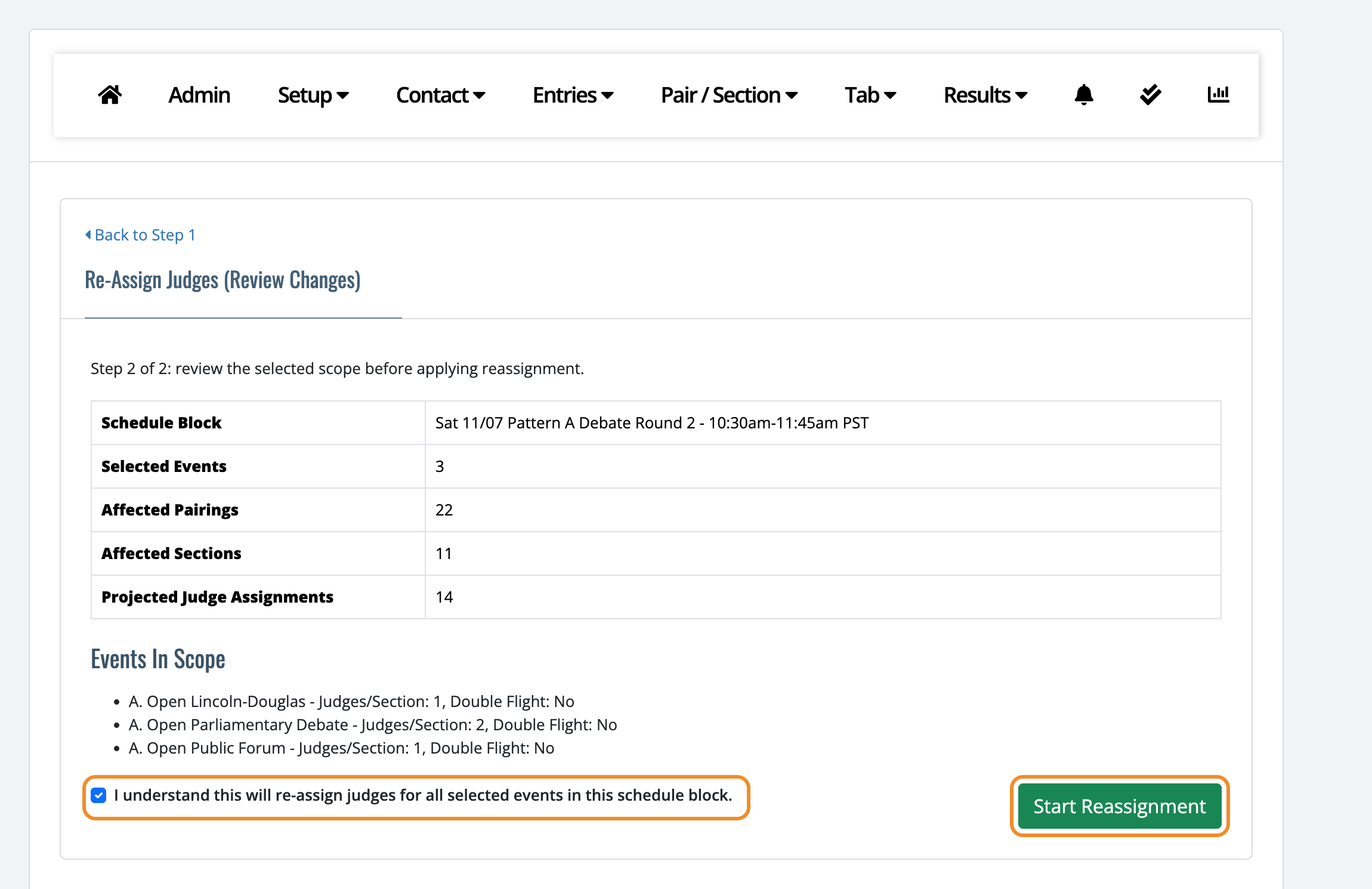
Task: Open the Admin menu item
Action: coord(199,95)
